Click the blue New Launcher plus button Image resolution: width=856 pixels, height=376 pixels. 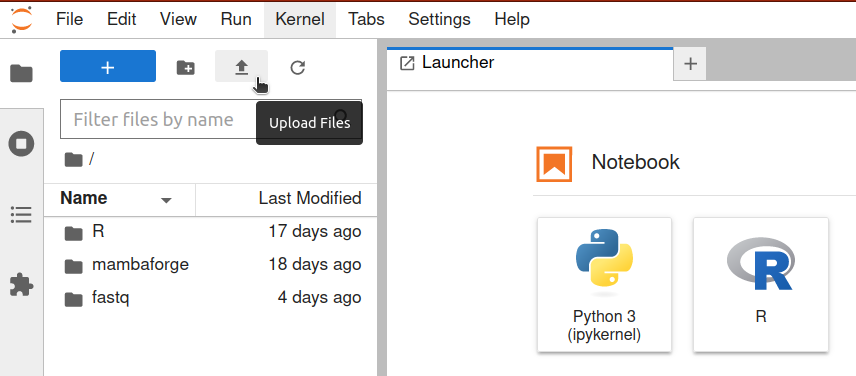click(108, 66)
